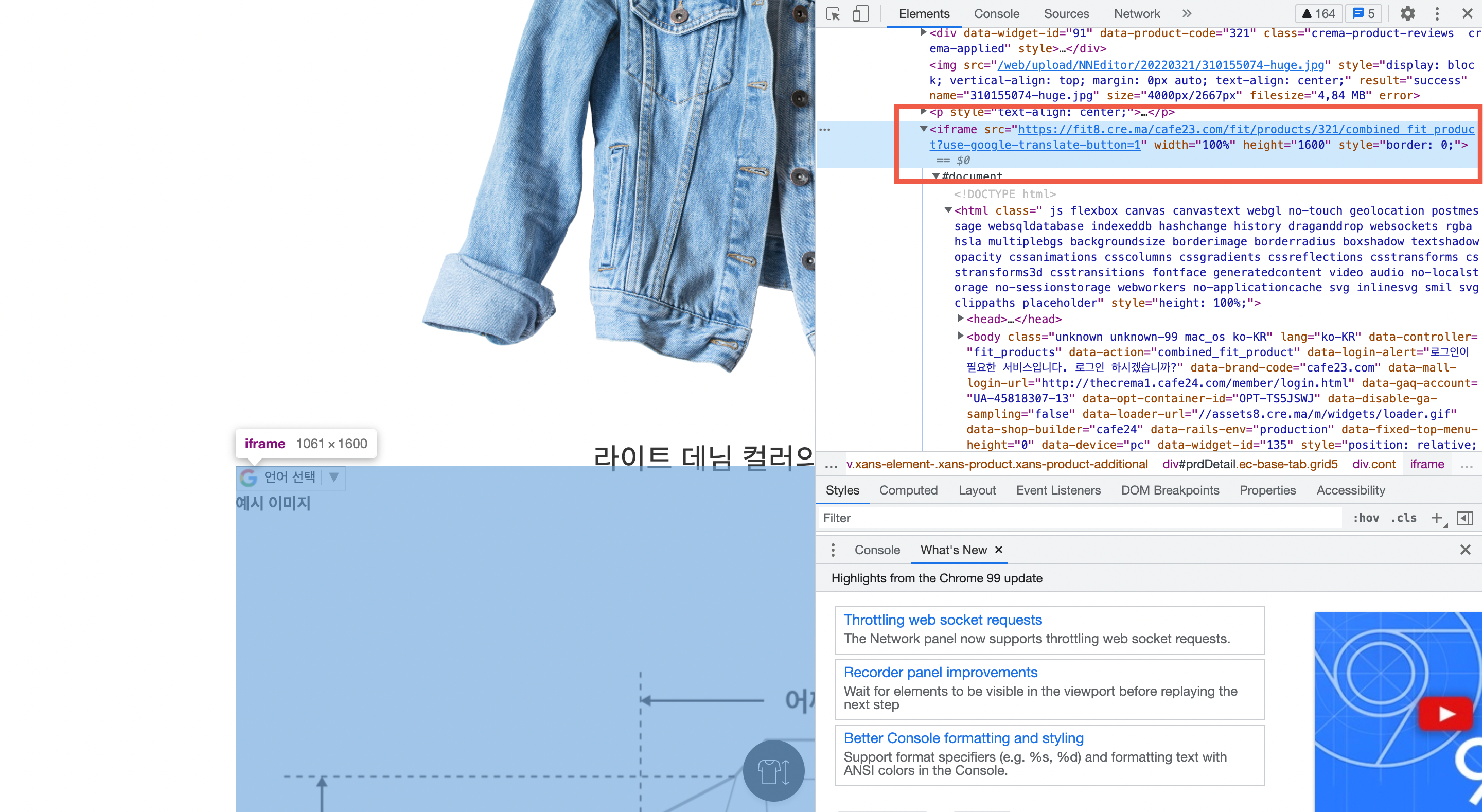Play the Chrome 99 highlights video

(1445, 714)
